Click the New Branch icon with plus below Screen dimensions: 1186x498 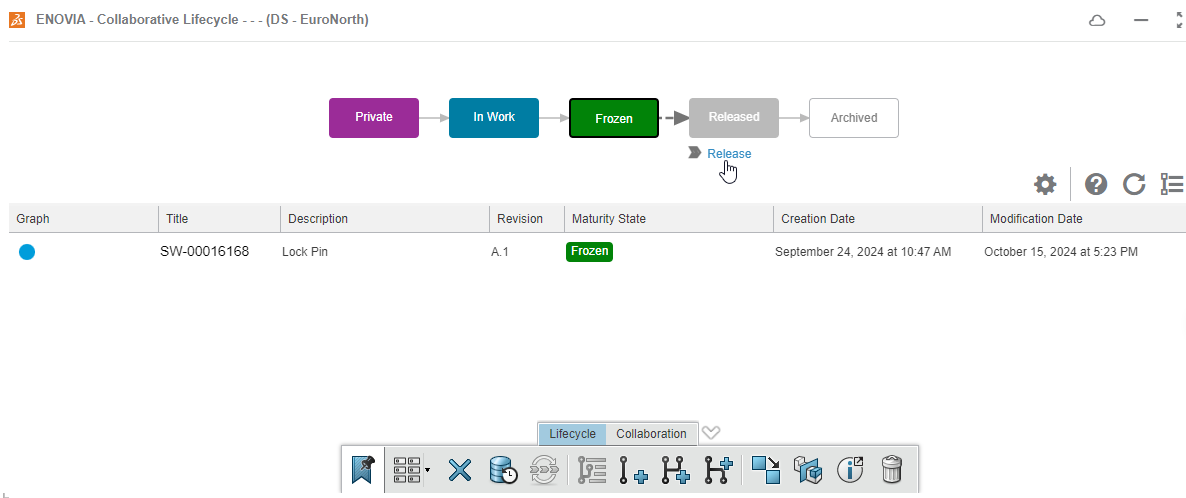click(x=676, y=469)
